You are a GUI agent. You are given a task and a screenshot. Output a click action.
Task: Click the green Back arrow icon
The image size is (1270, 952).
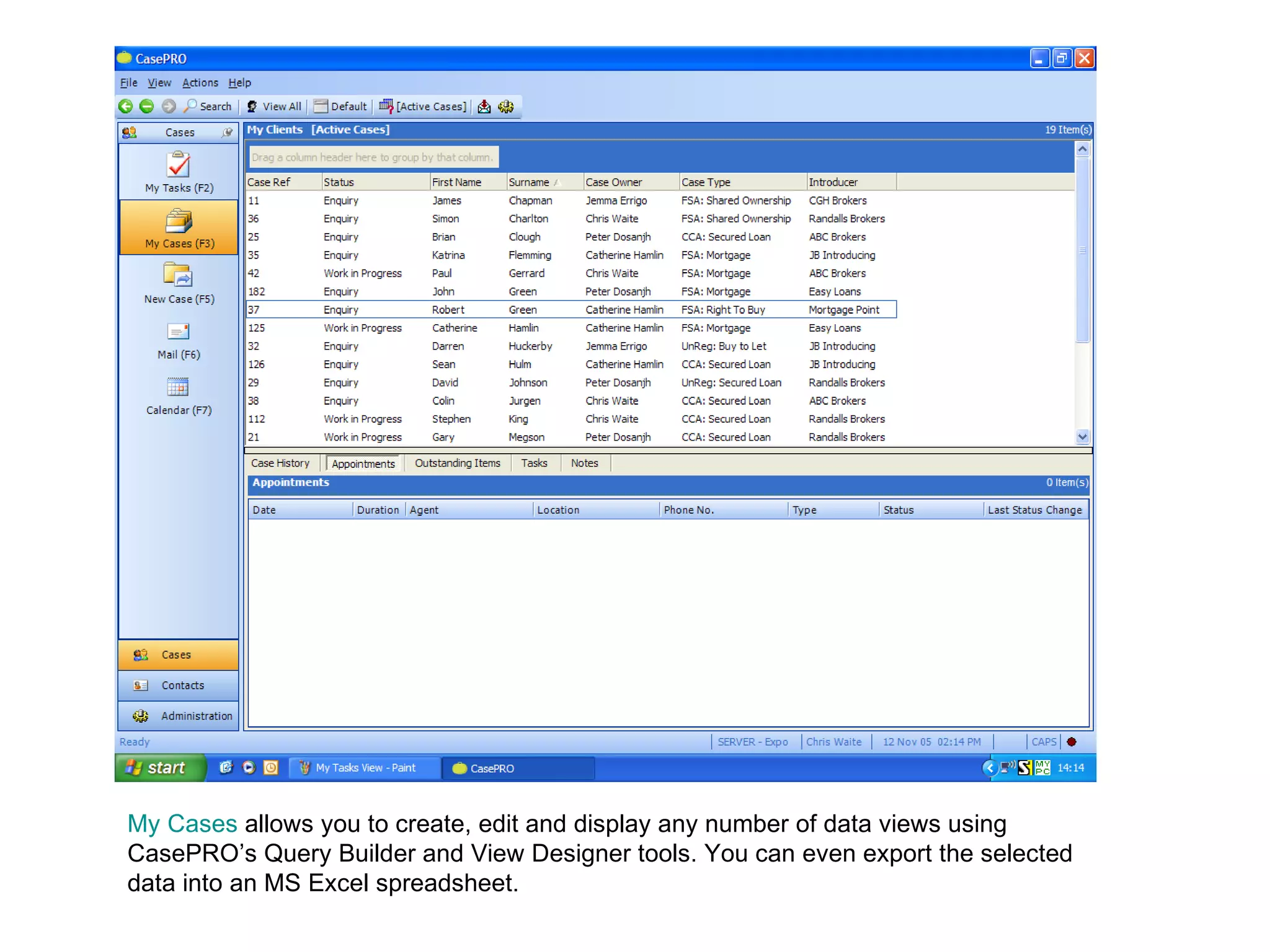point(126,107)
